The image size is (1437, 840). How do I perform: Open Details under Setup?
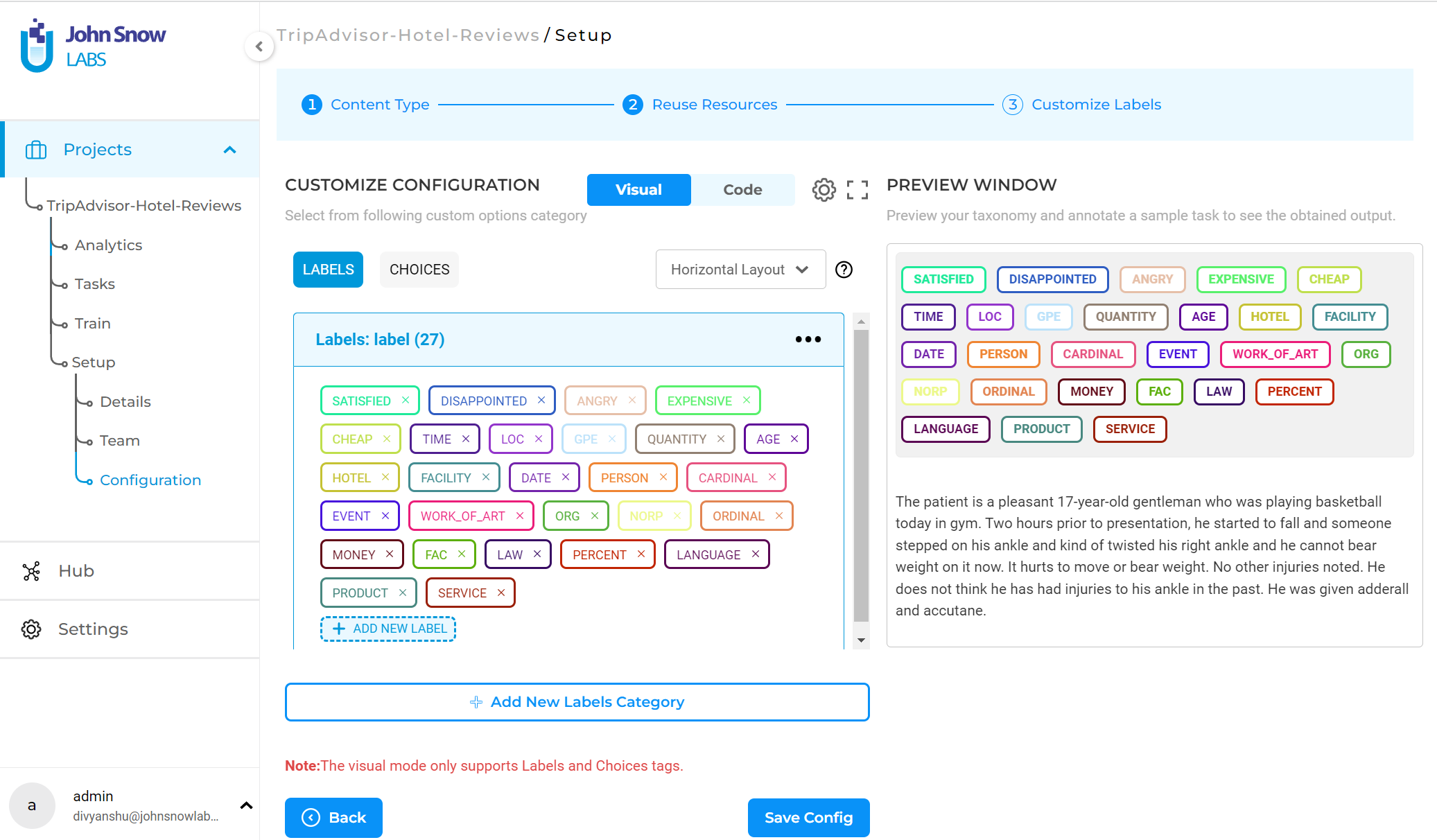(125, 402)
